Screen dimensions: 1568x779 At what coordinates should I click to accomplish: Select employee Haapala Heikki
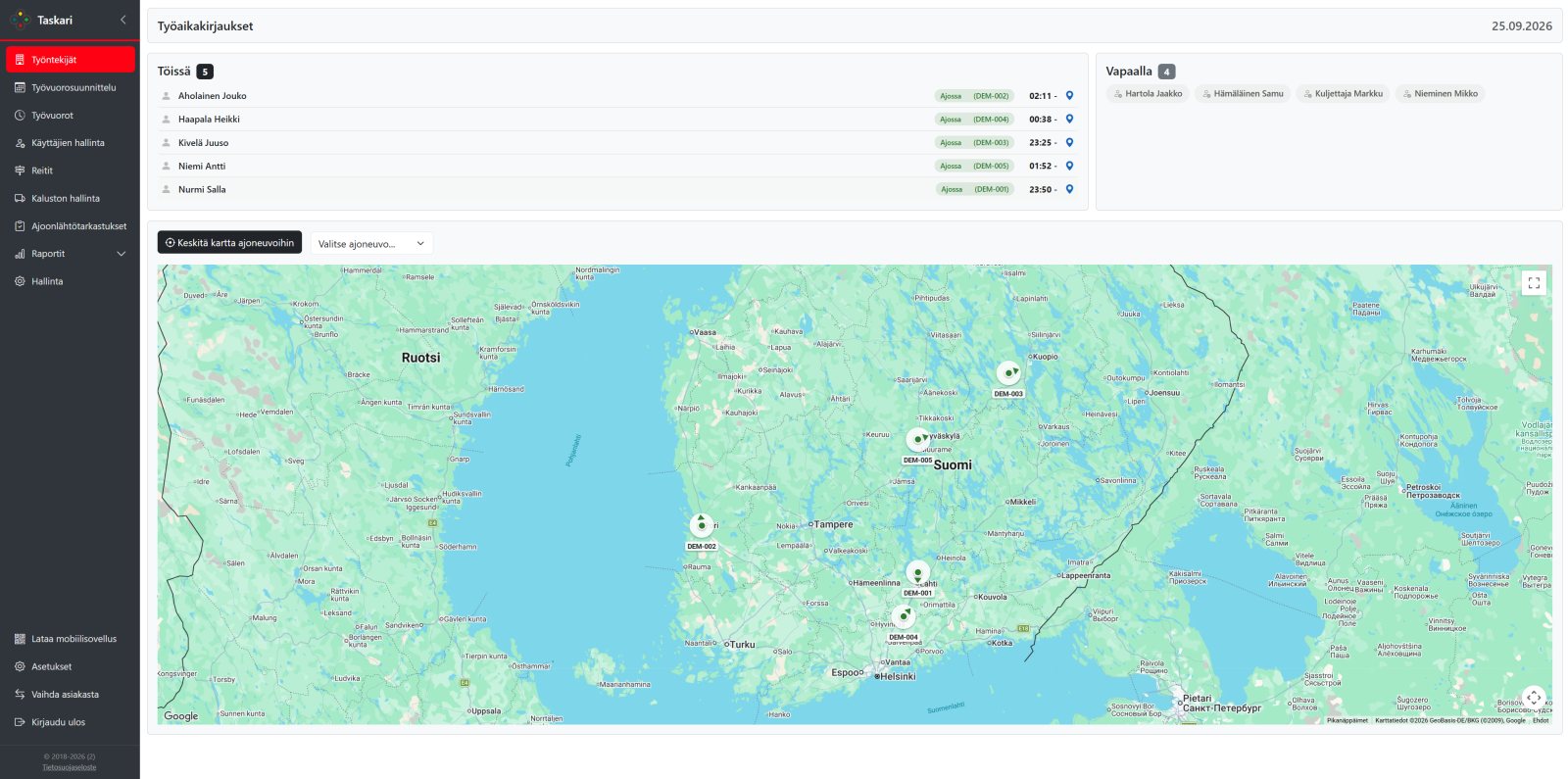[209, 120]
